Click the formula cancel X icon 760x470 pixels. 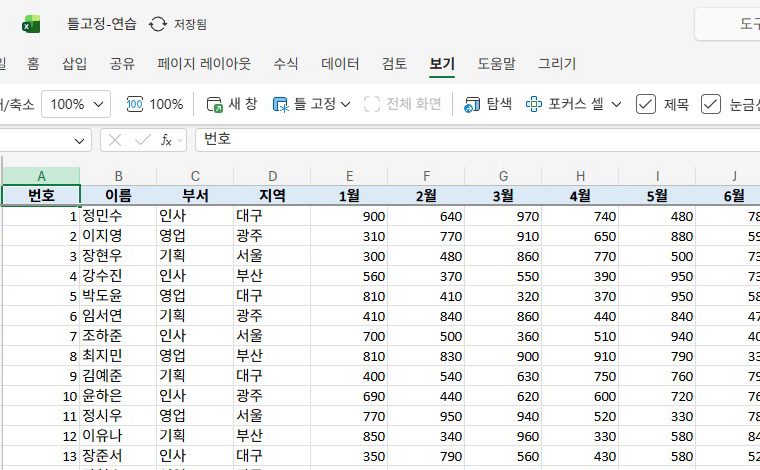tap(115, 141)
